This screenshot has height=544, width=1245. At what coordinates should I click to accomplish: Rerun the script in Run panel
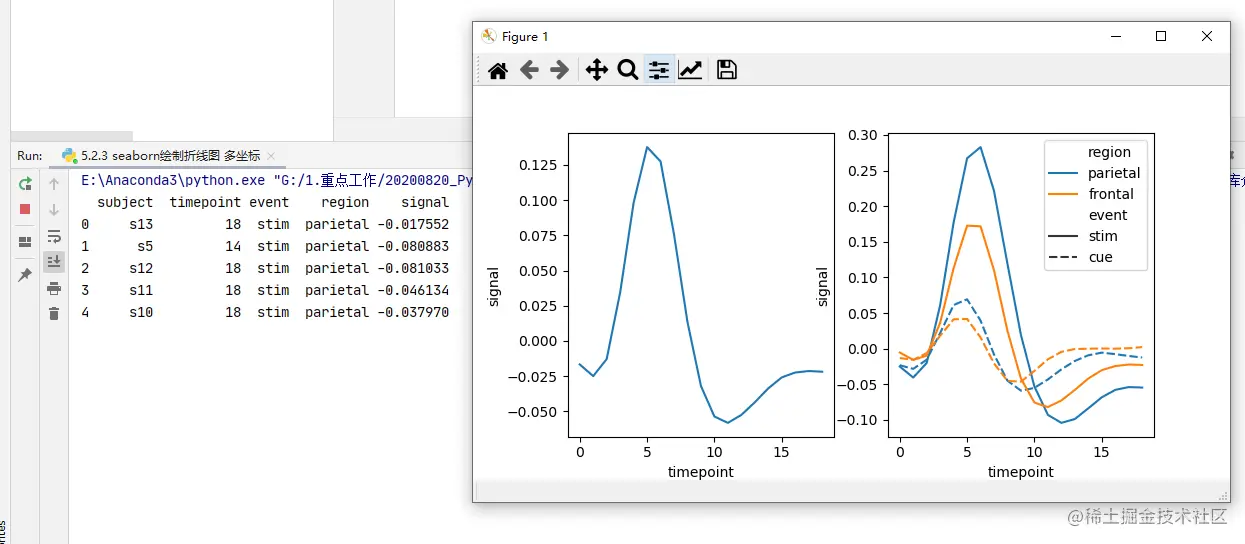coord(25,184)
